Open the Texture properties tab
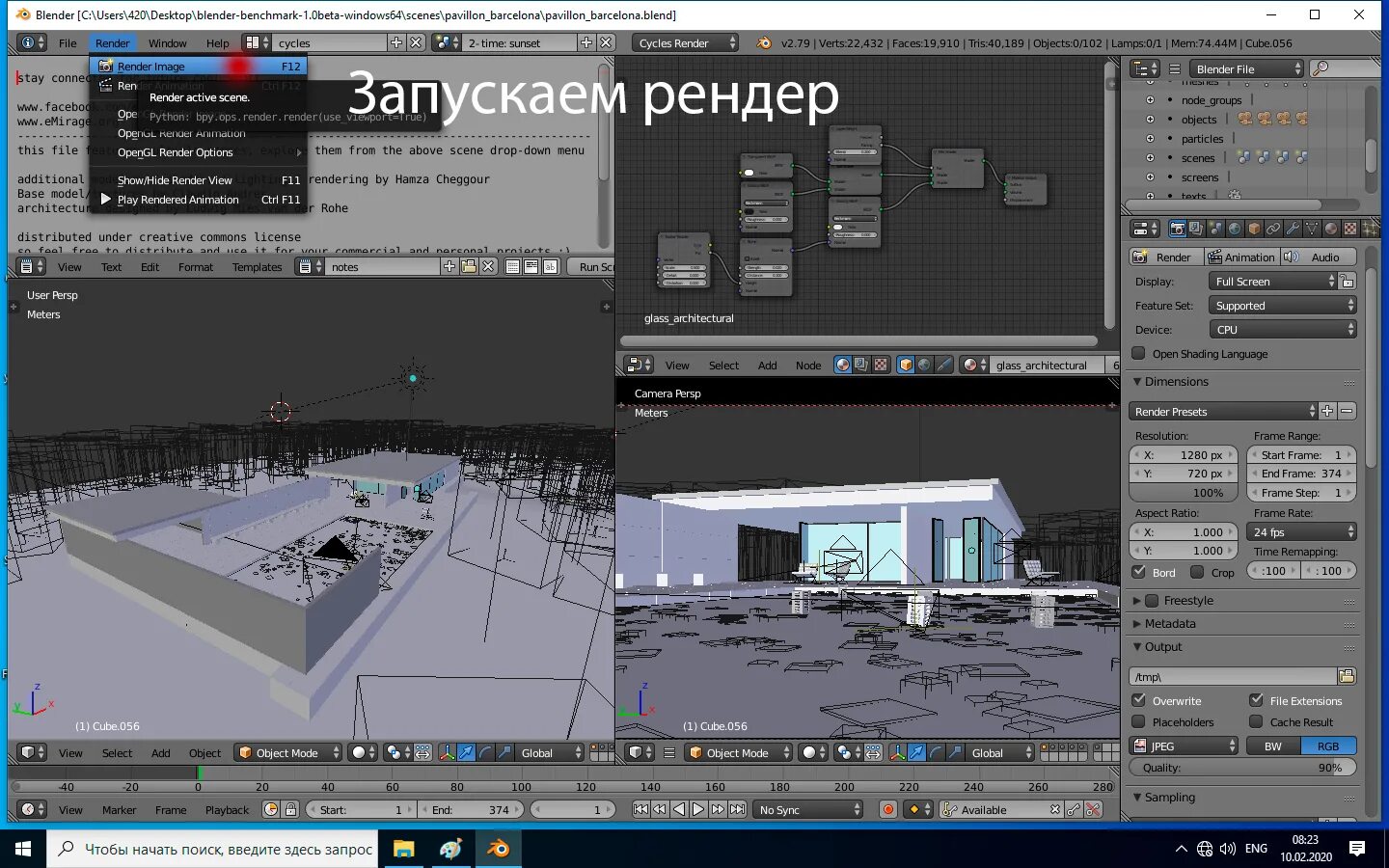The image size is (1389, 868). pos(1350,229)
